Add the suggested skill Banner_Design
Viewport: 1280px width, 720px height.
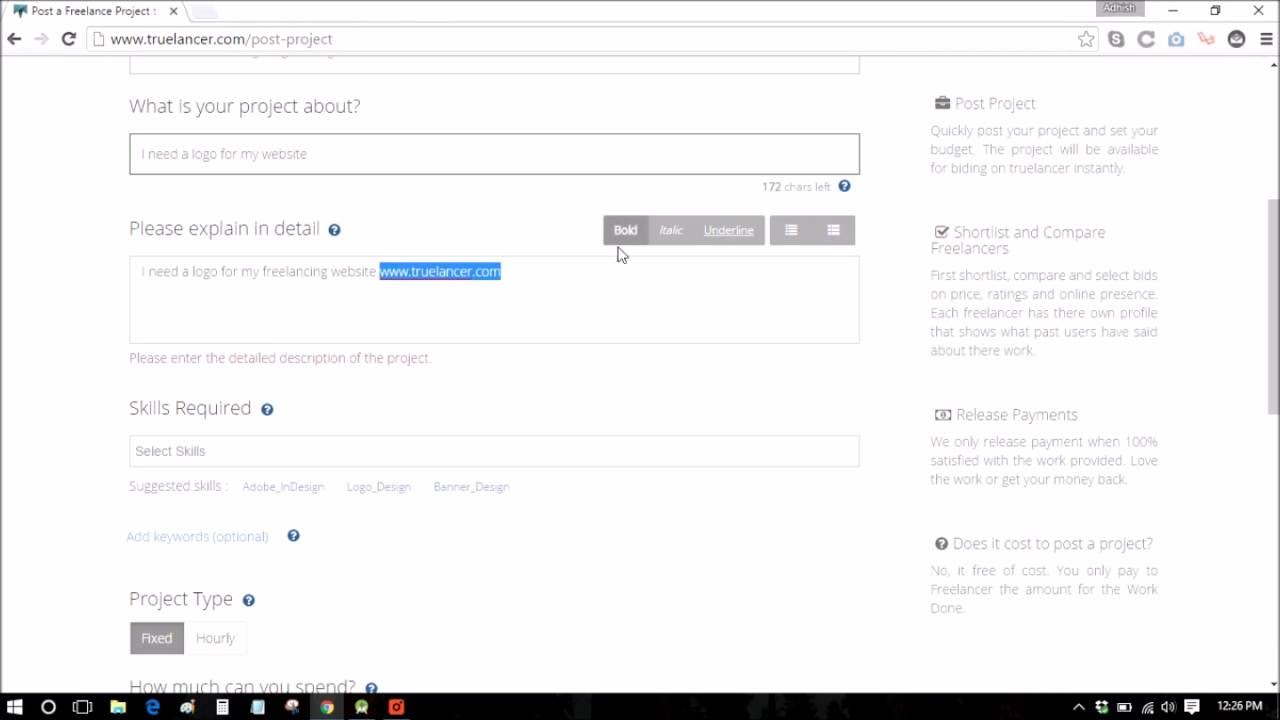tap(471, 486)
